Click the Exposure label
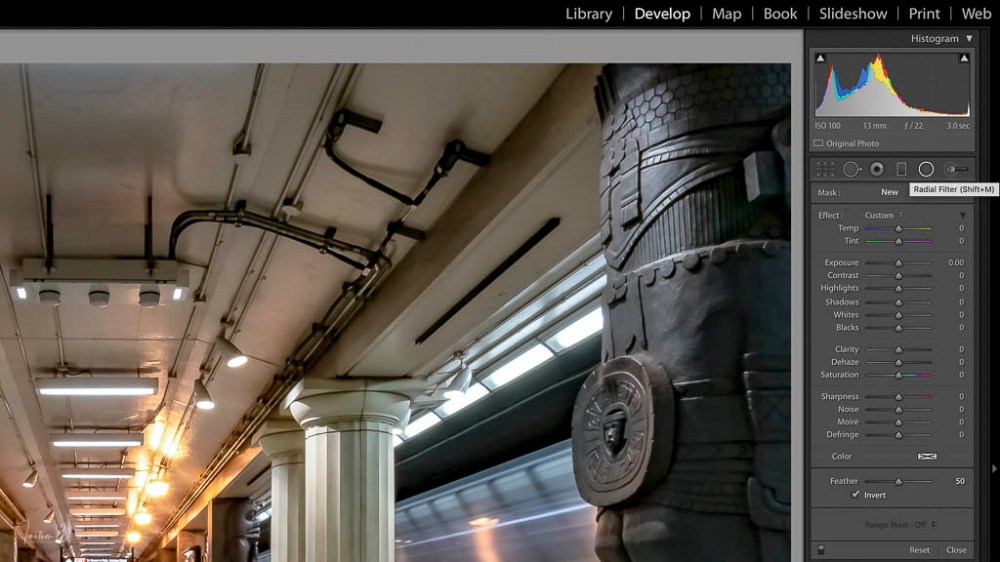Screen dimensions: 1000x562 (x=841, y=262)
